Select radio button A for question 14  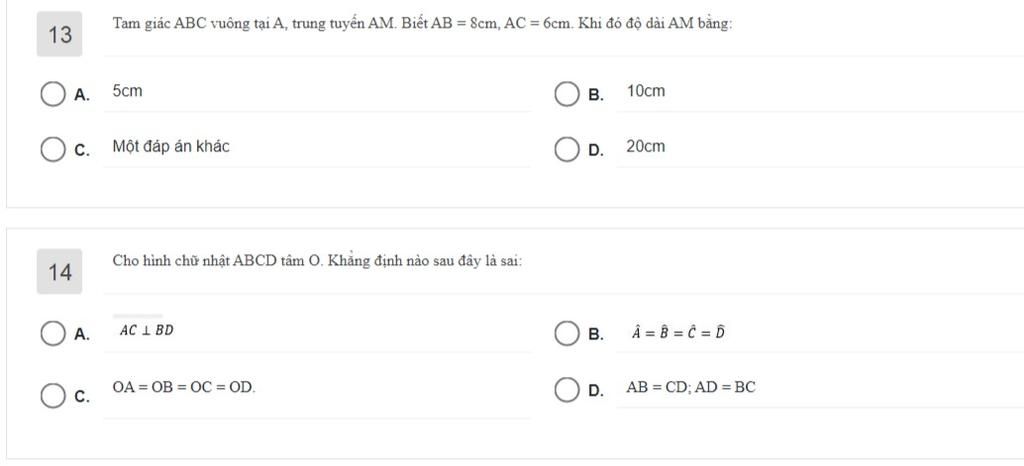(x=53, y=334)
